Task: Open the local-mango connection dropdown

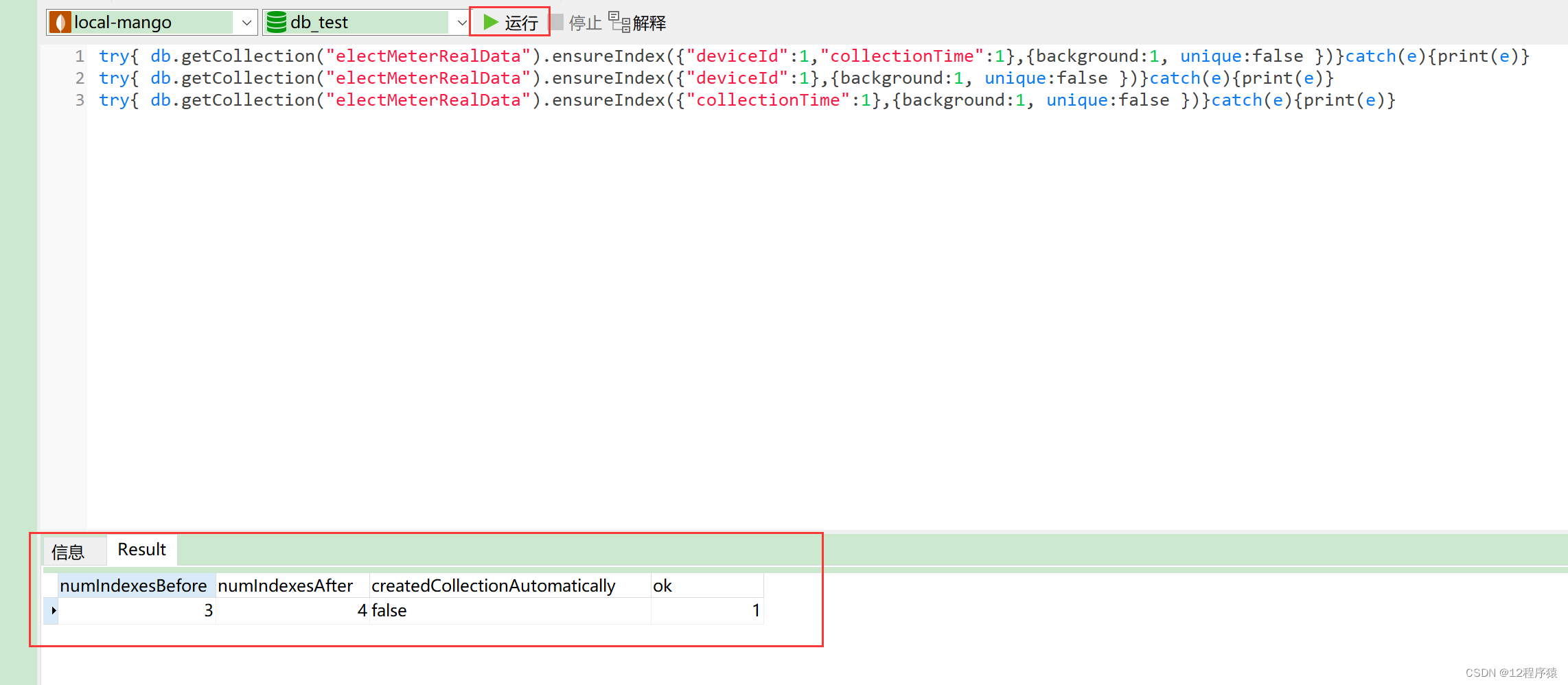Action: click(x=246, y=23)
